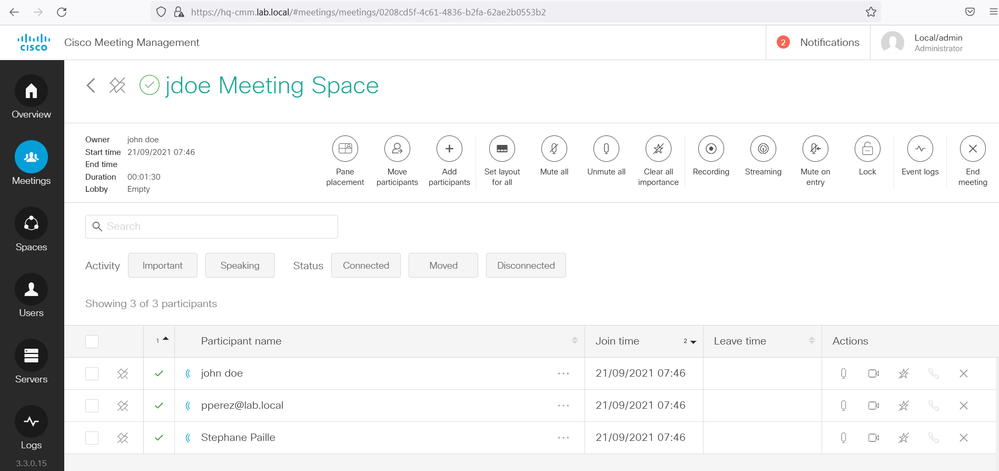Mute all participants

pos(554,149)
